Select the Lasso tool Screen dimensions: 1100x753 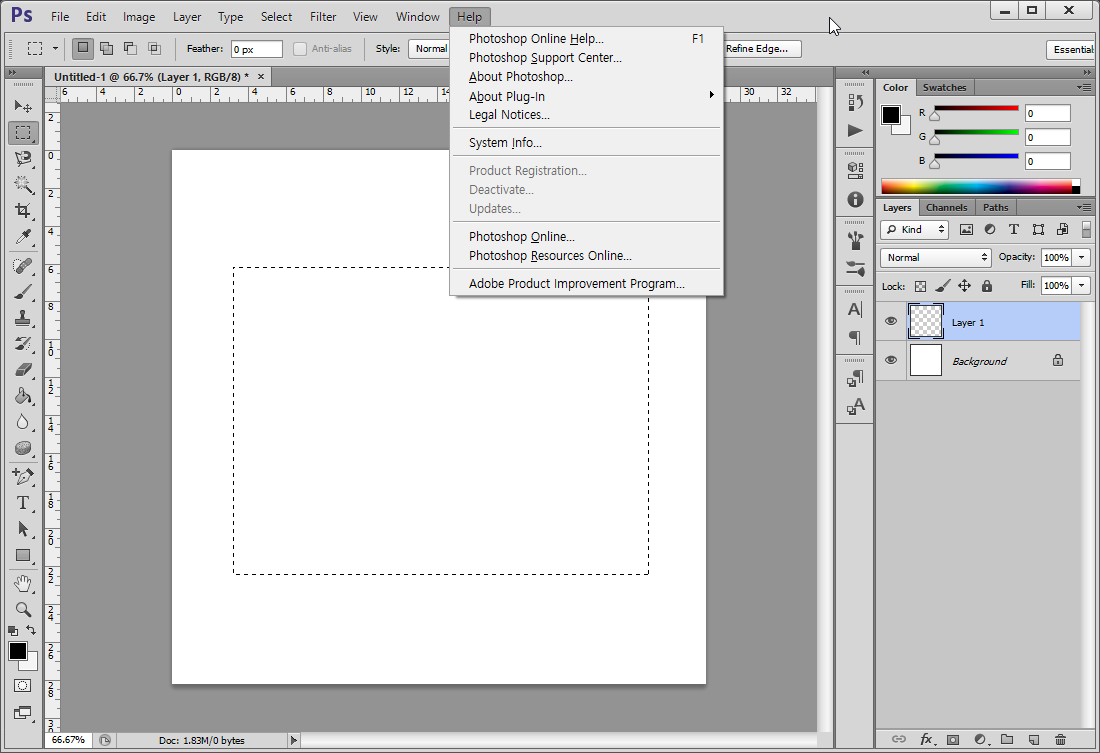click(23, 159)
